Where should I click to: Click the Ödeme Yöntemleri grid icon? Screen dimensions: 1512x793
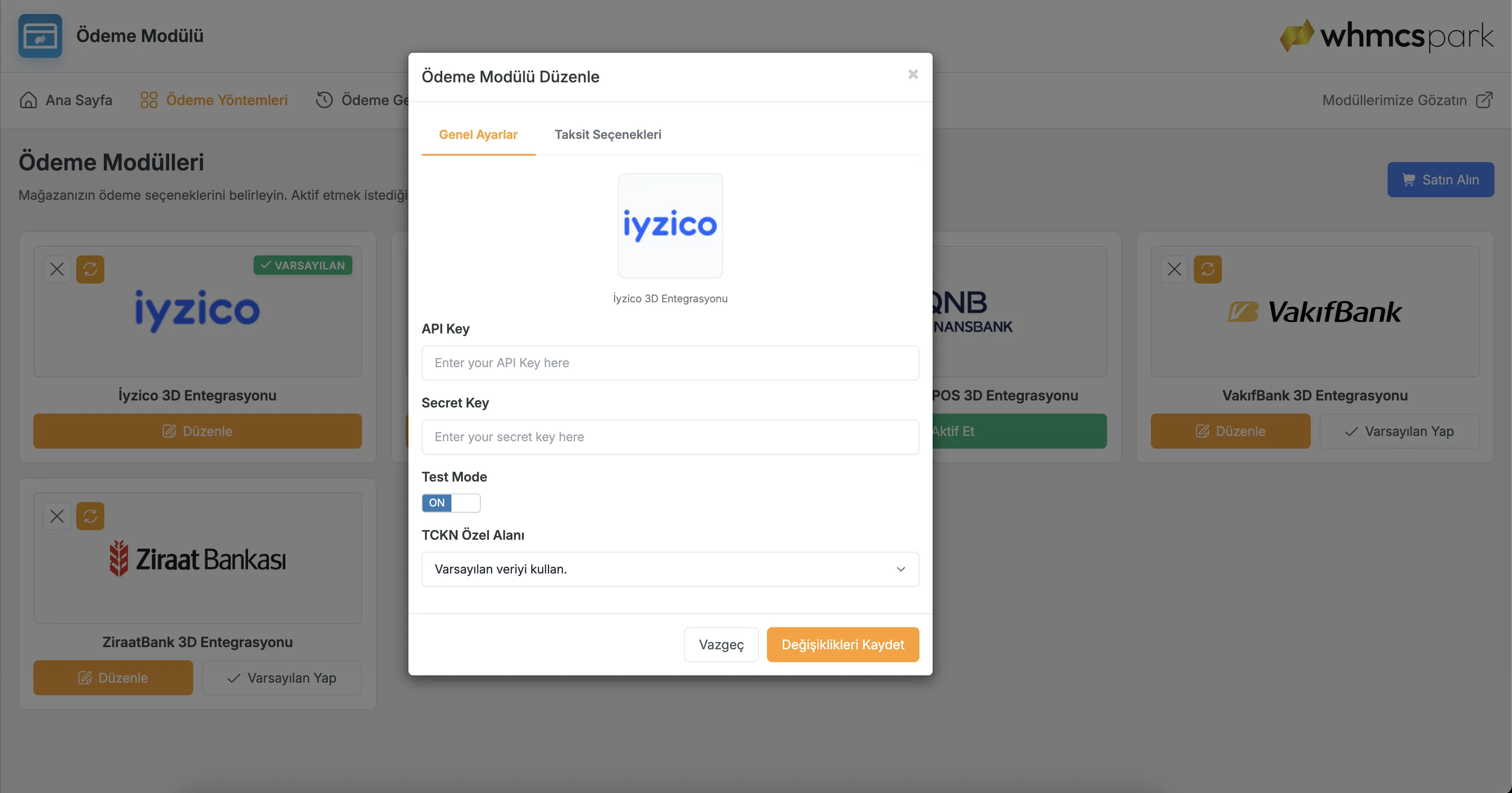point(149,100)
